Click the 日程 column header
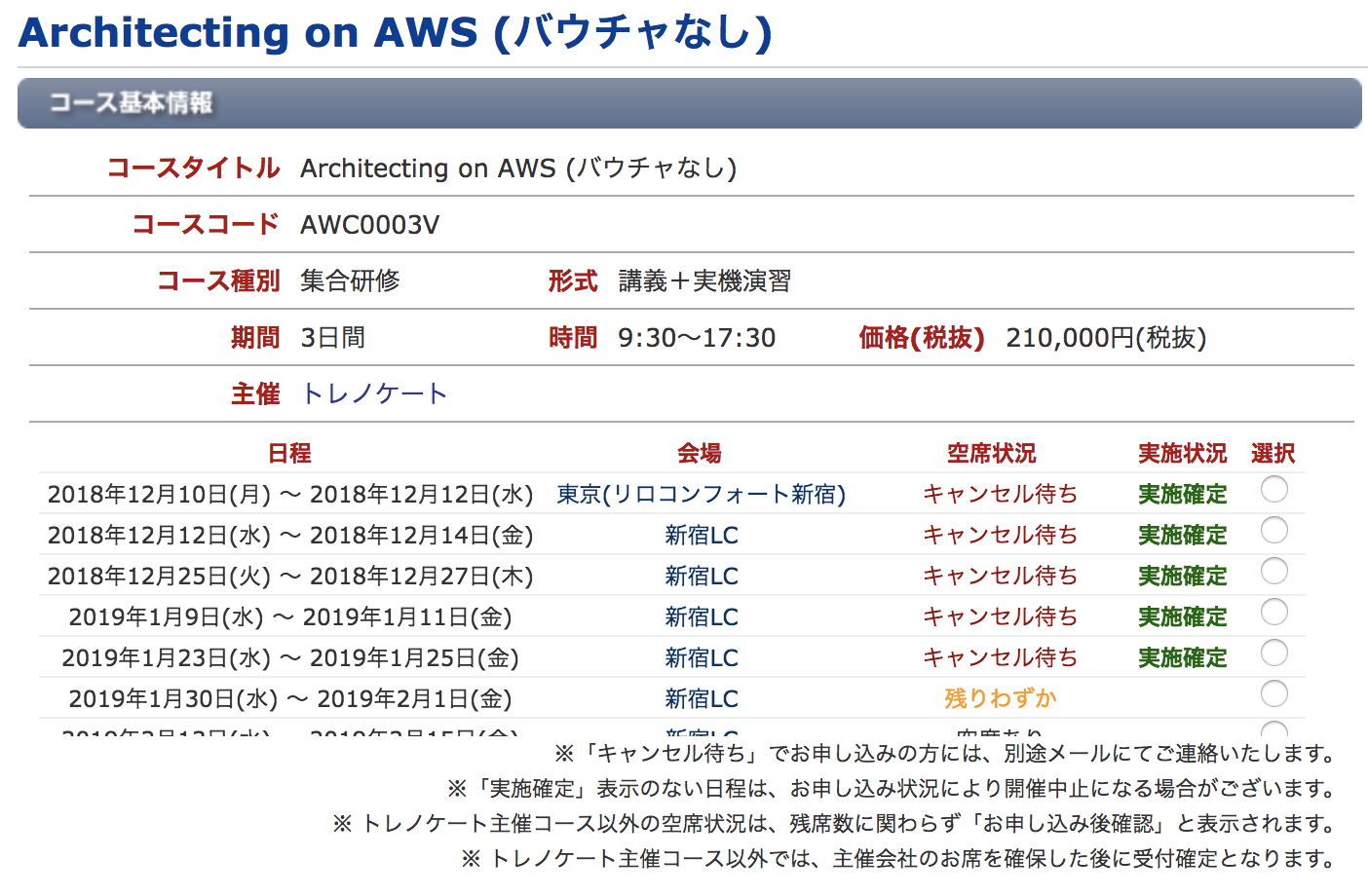Screen dimensions: 1368x896 pos(289,453)
